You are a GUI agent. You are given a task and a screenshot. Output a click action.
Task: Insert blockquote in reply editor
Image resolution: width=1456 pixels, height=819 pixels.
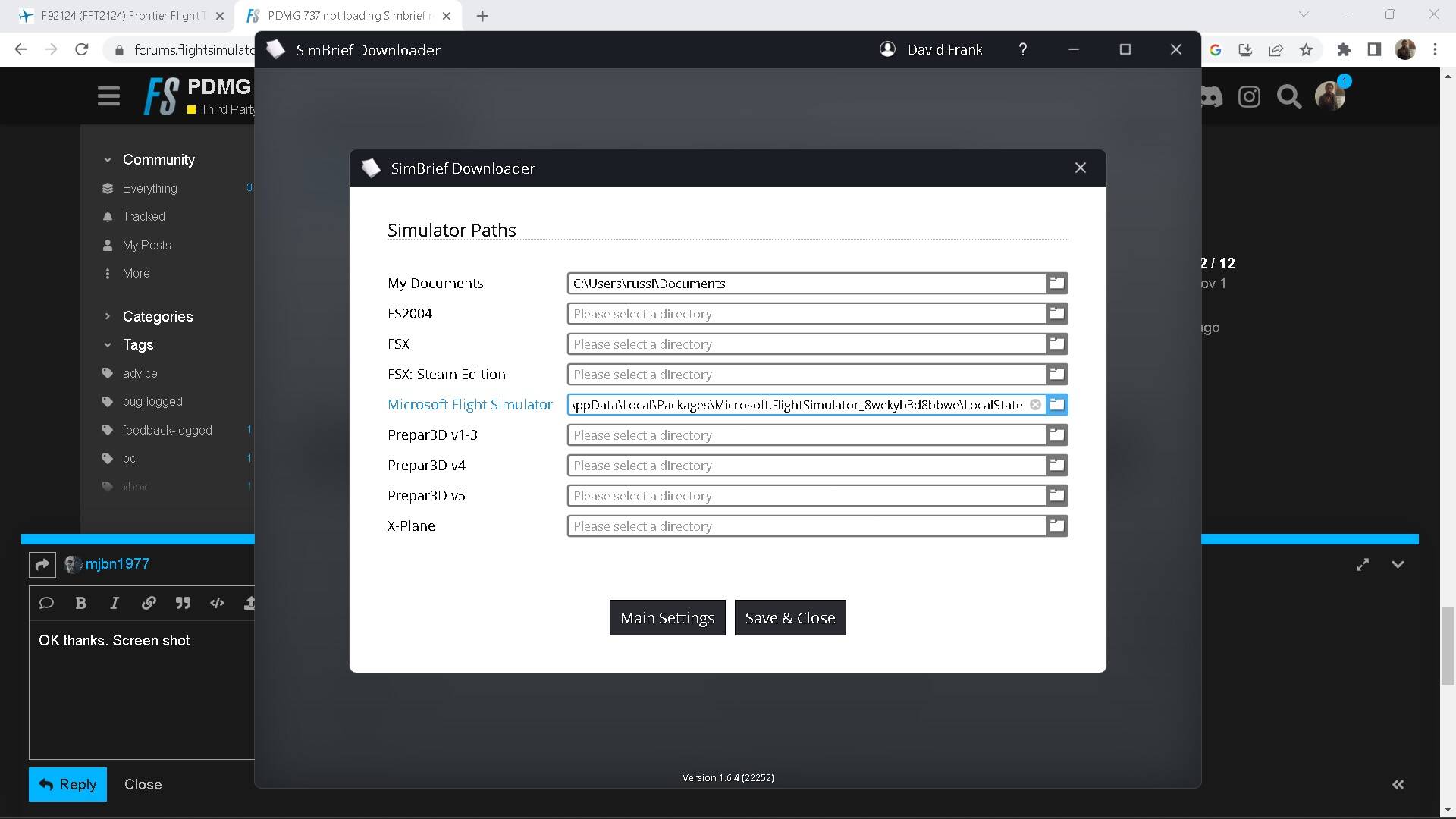(x=183, y=603)
